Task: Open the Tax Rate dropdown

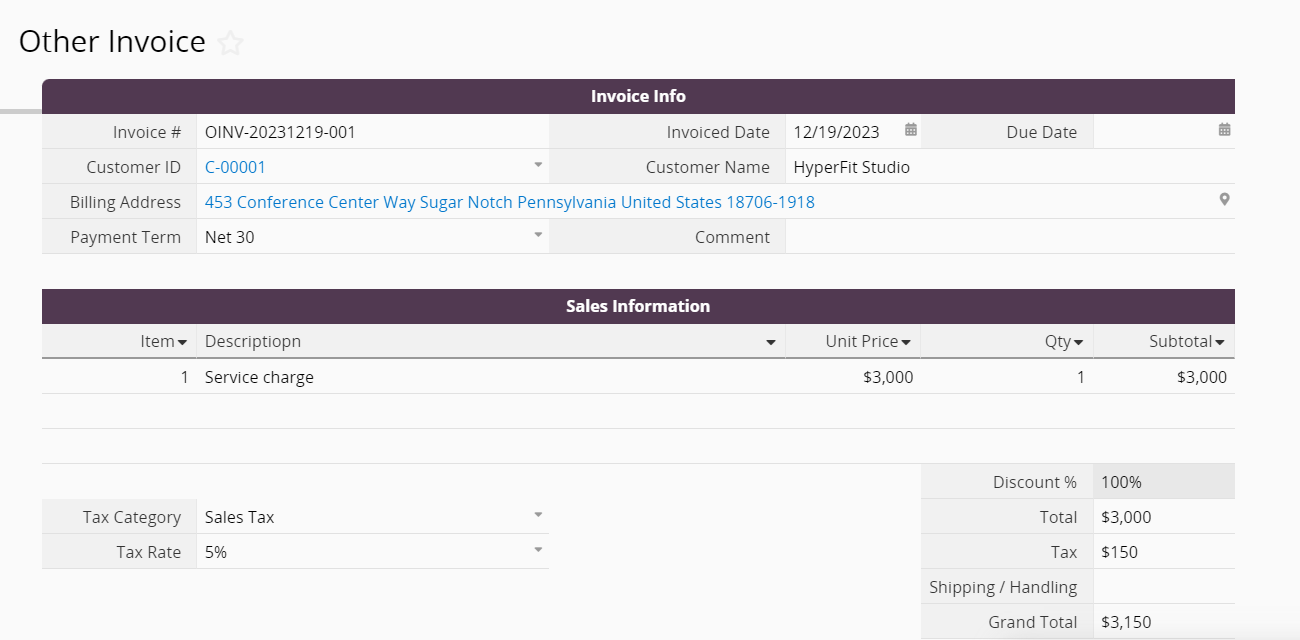Action: (x=538, y=550)
